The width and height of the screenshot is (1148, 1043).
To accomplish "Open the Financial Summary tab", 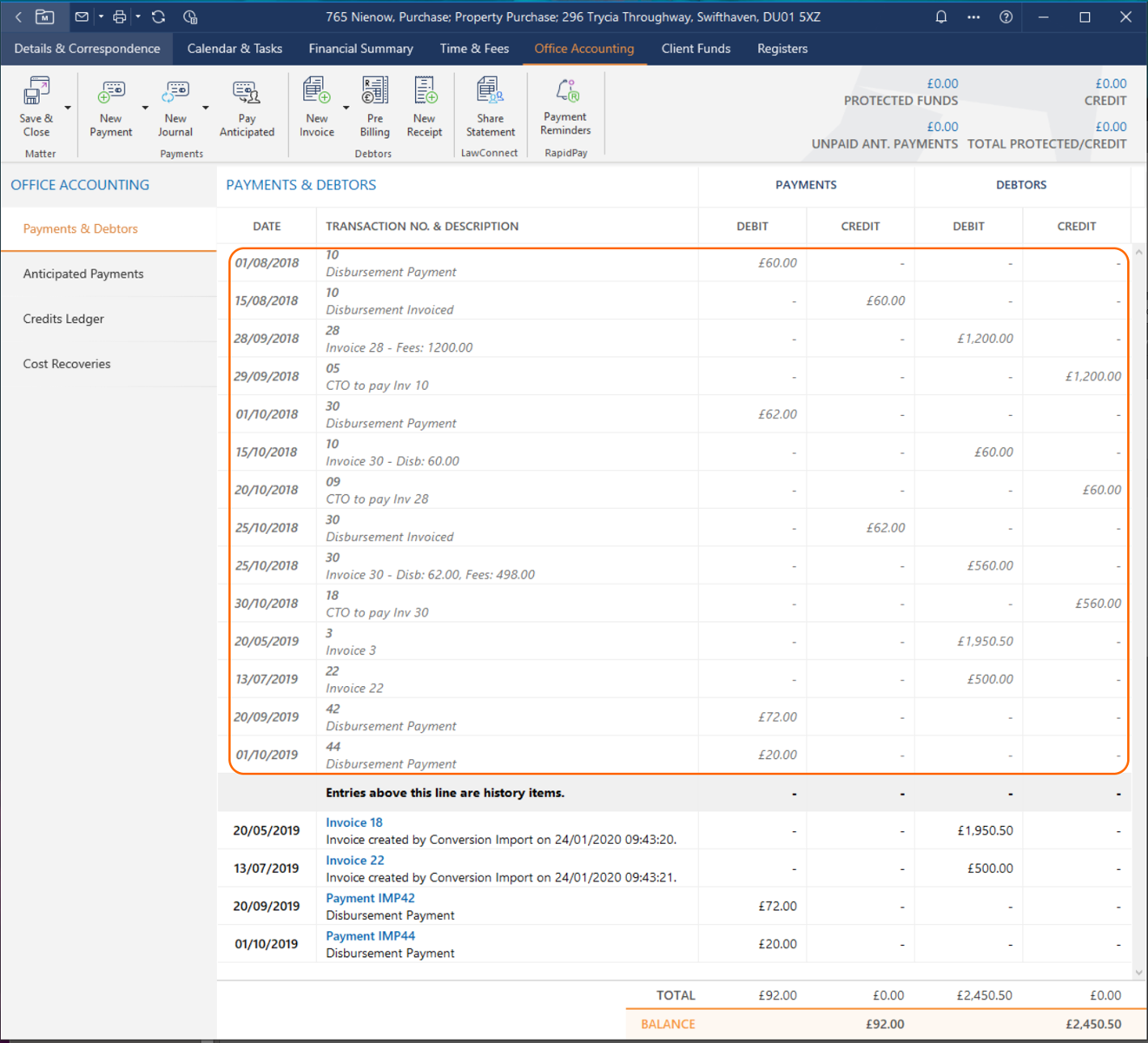I will coord(360,49).
